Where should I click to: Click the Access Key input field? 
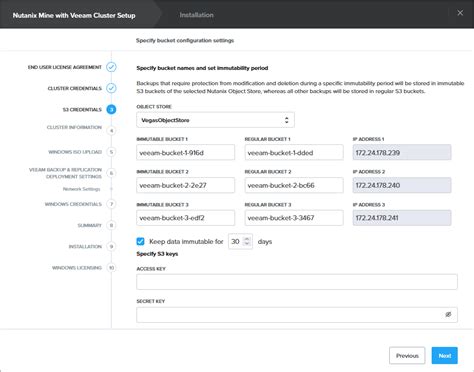click(297, 282)
